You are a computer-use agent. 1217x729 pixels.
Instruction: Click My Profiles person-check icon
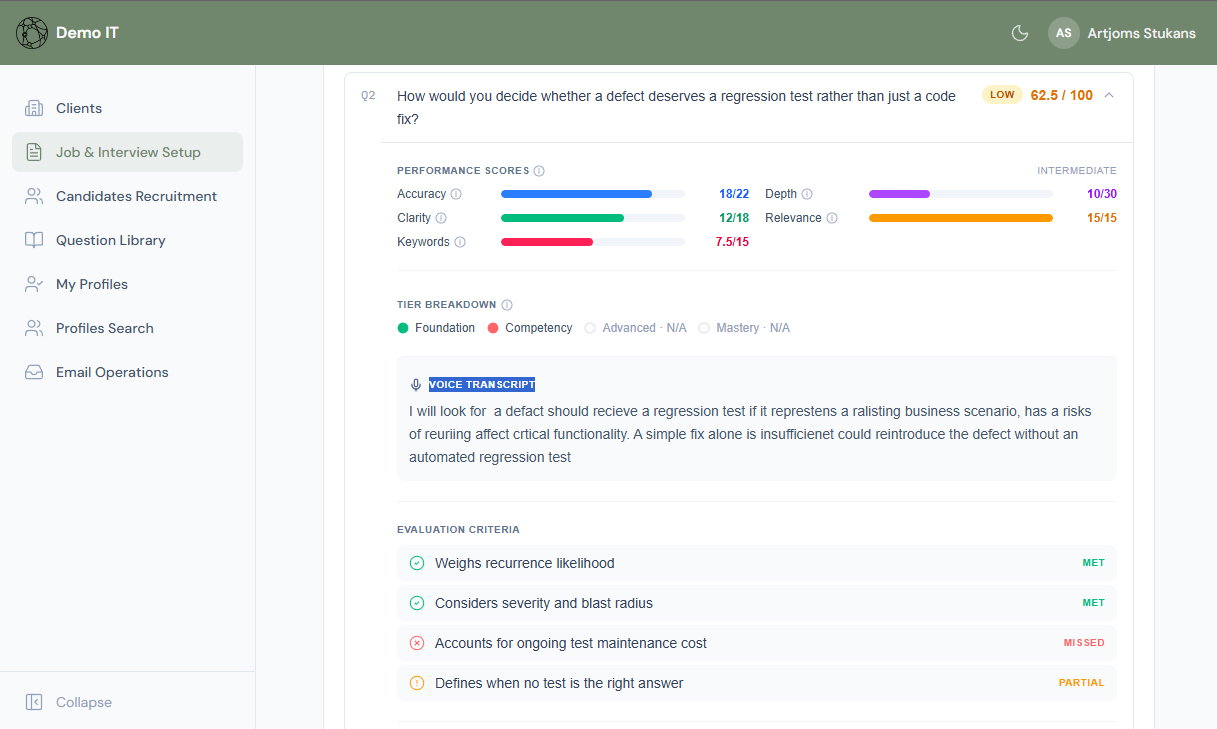point(34,284)
